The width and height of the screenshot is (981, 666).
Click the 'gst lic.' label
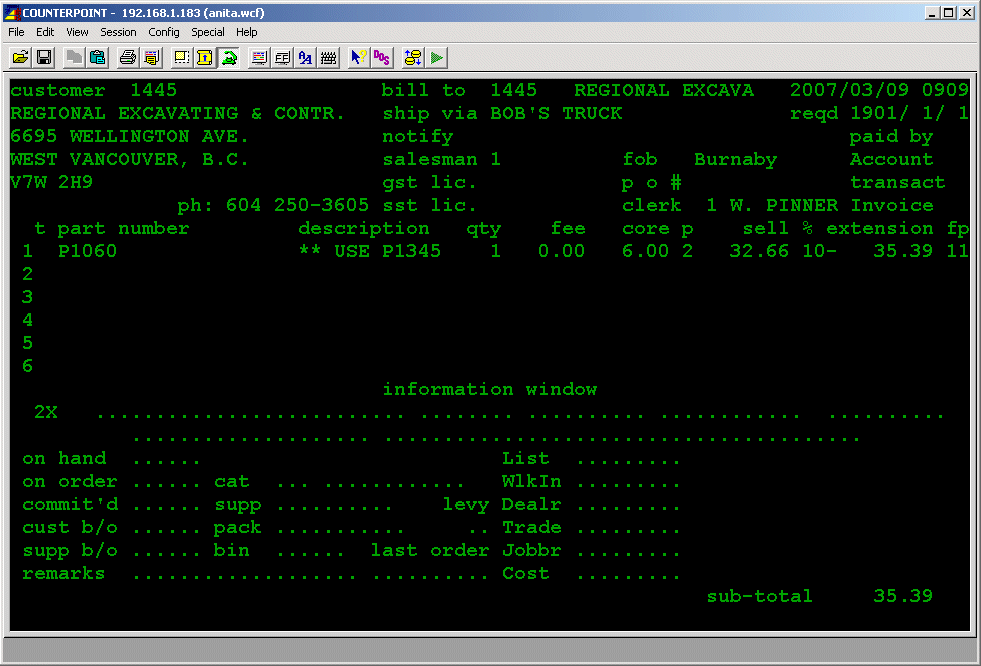[x=429, y=182]
